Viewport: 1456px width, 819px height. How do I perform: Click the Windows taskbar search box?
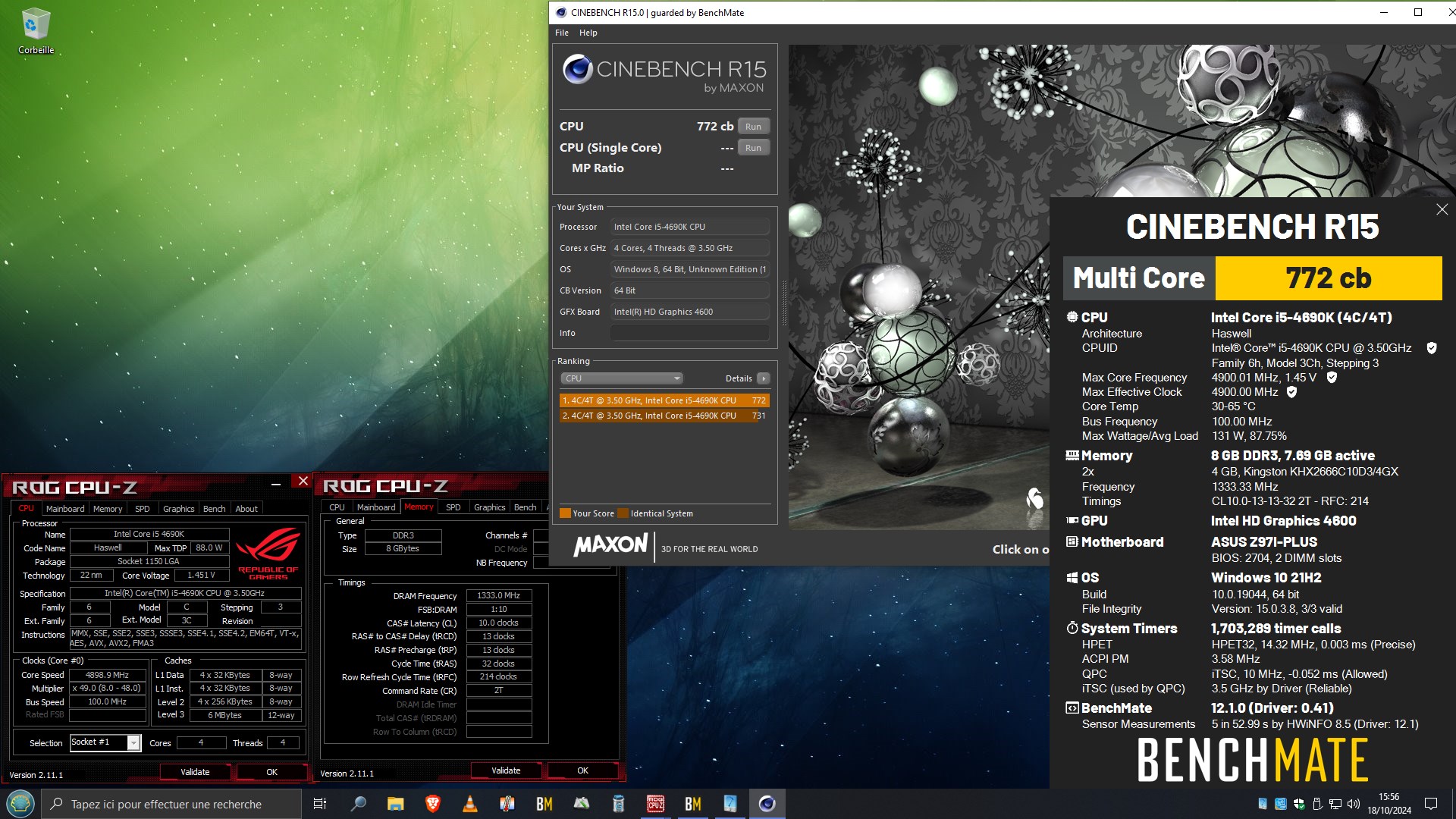tap(171, 804)
